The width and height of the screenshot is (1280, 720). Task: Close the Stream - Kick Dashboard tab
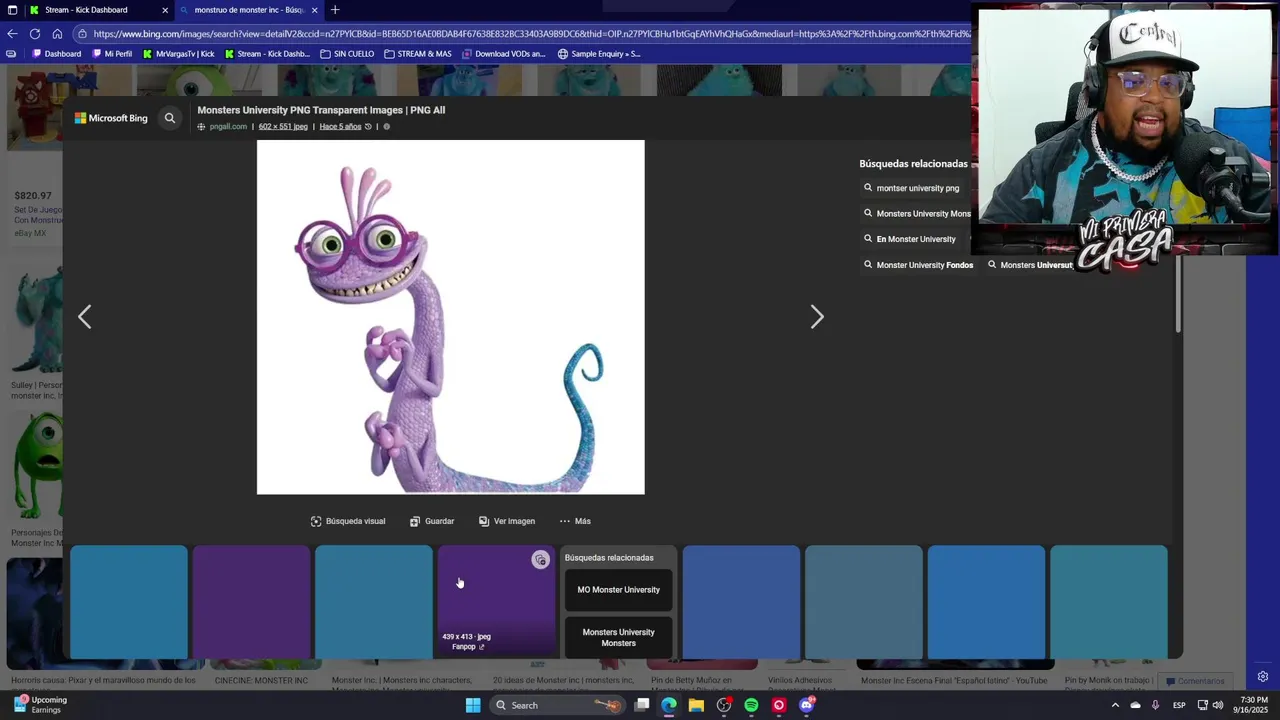point(165,10)
